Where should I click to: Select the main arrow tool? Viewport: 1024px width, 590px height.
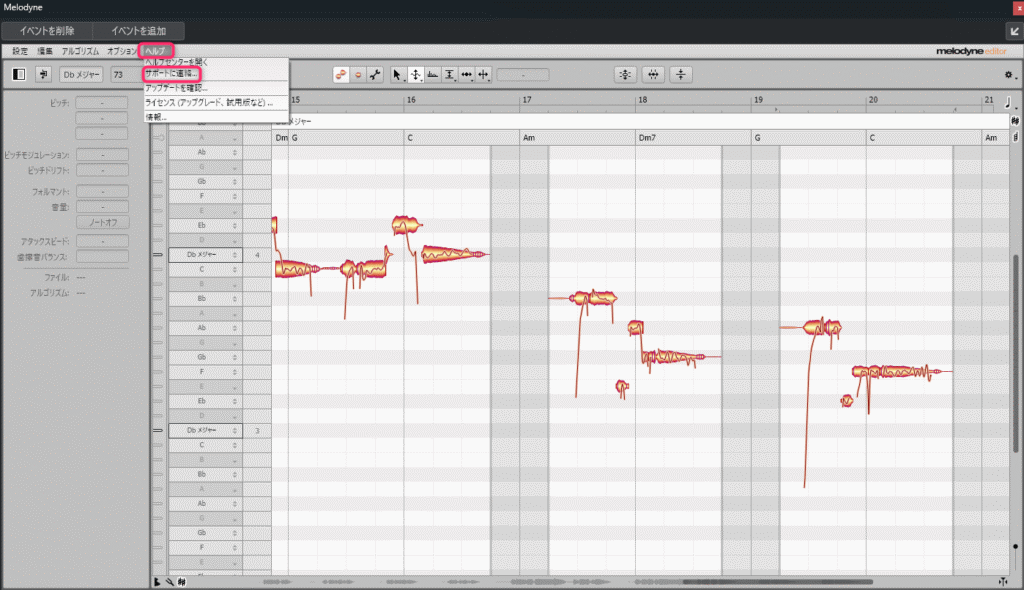397,74
